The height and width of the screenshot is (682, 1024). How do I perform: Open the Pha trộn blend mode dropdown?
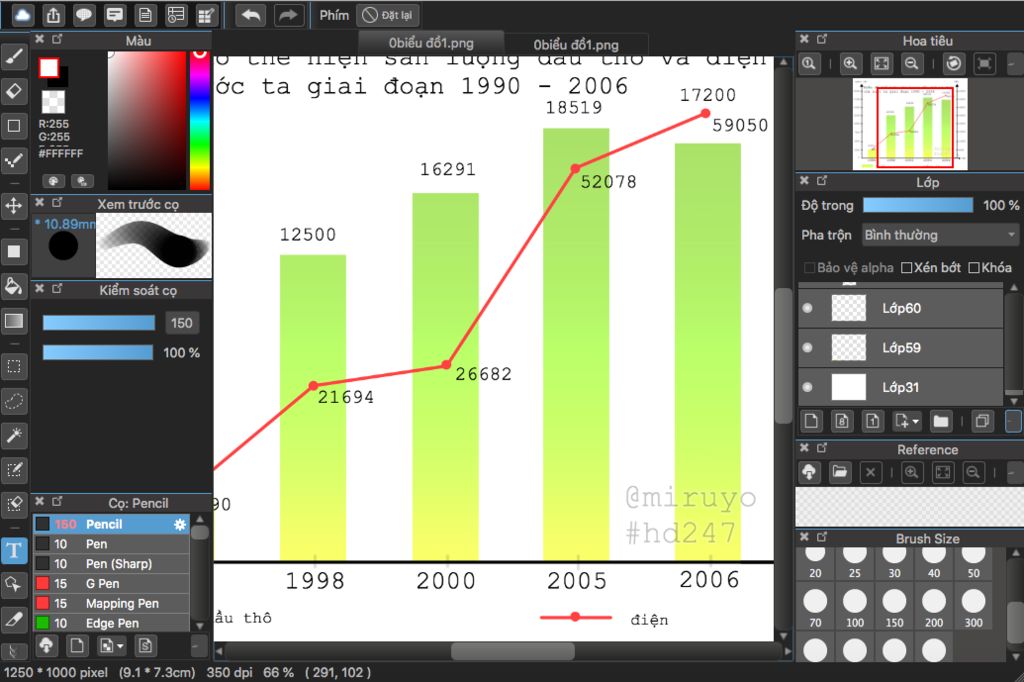click(940, 235)
